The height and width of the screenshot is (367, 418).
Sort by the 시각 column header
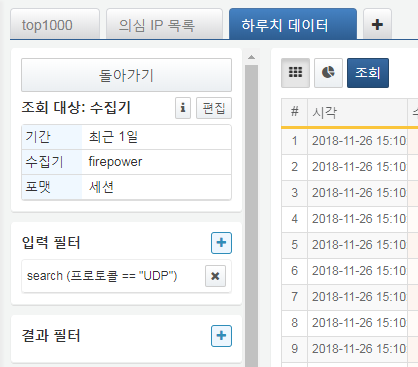357,112
